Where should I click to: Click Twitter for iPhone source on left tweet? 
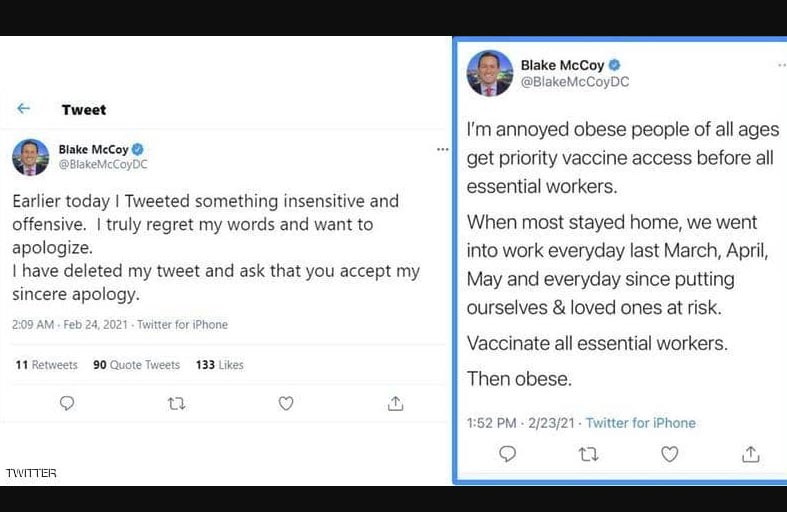pyautogui.click(x=182, y=325)
